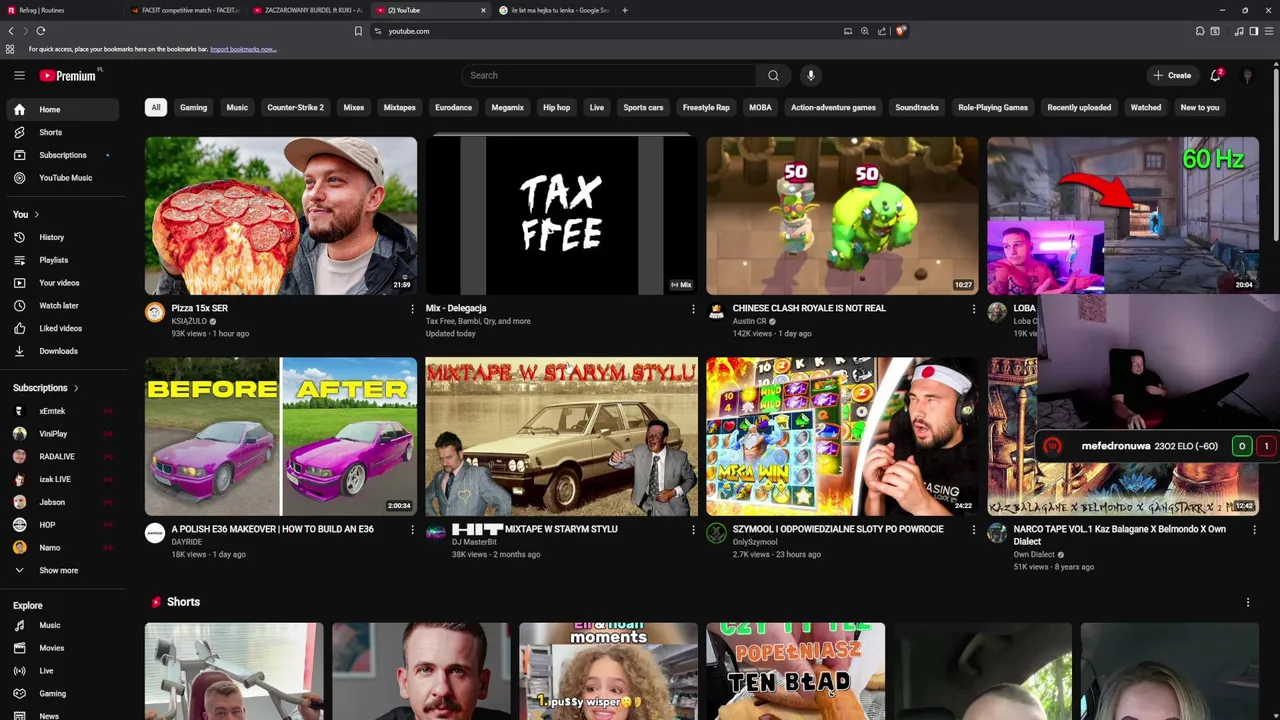Open the media control music note icon
The height and width of the screenshot is (720, 1280).
click(1239, 31)
